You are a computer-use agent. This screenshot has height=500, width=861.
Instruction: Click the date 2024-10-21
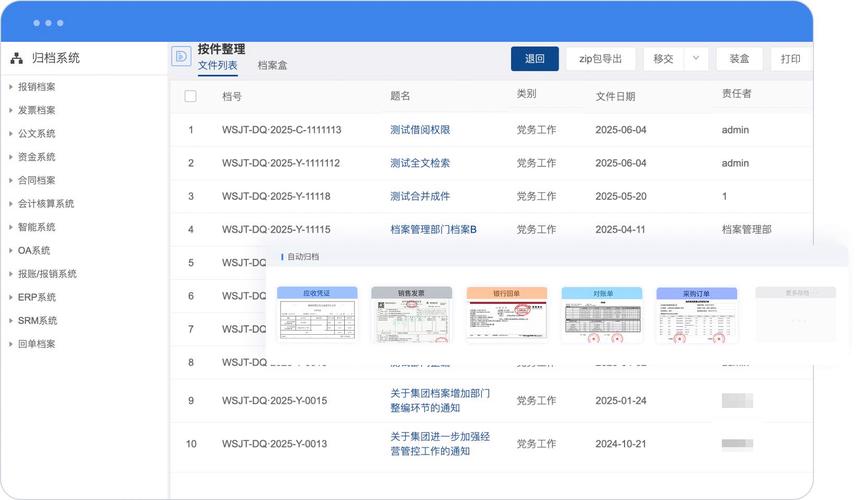(x=620, y=444)
